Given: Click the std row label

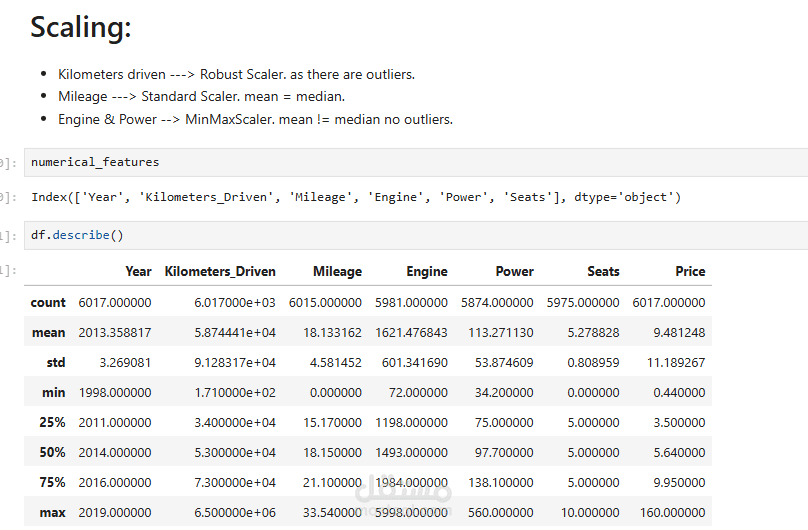Looking at the screenshot, I should tap(55, 362).
